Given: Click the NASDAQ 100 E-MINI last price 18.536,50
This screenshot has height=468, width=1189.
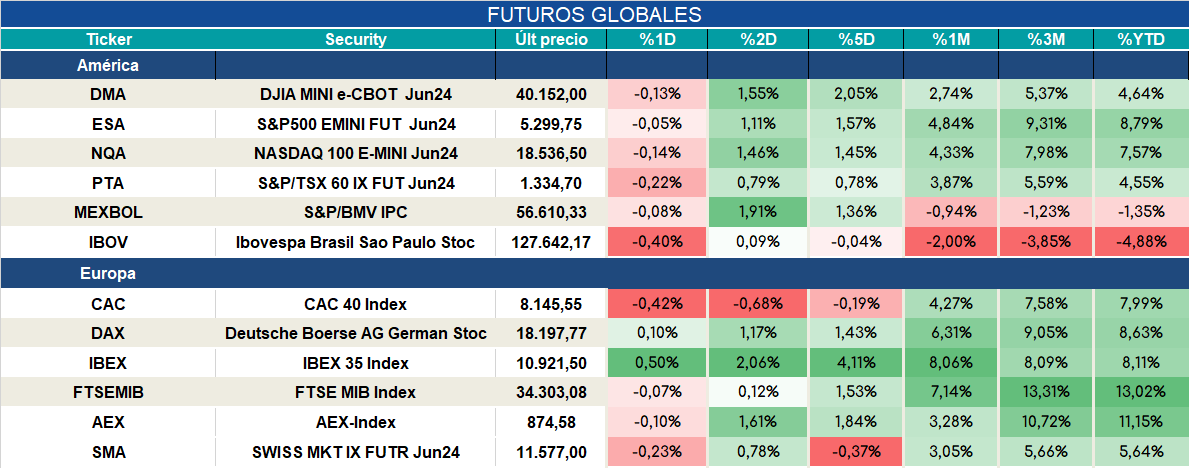Looking at the screenshot, I should point(551,153).
